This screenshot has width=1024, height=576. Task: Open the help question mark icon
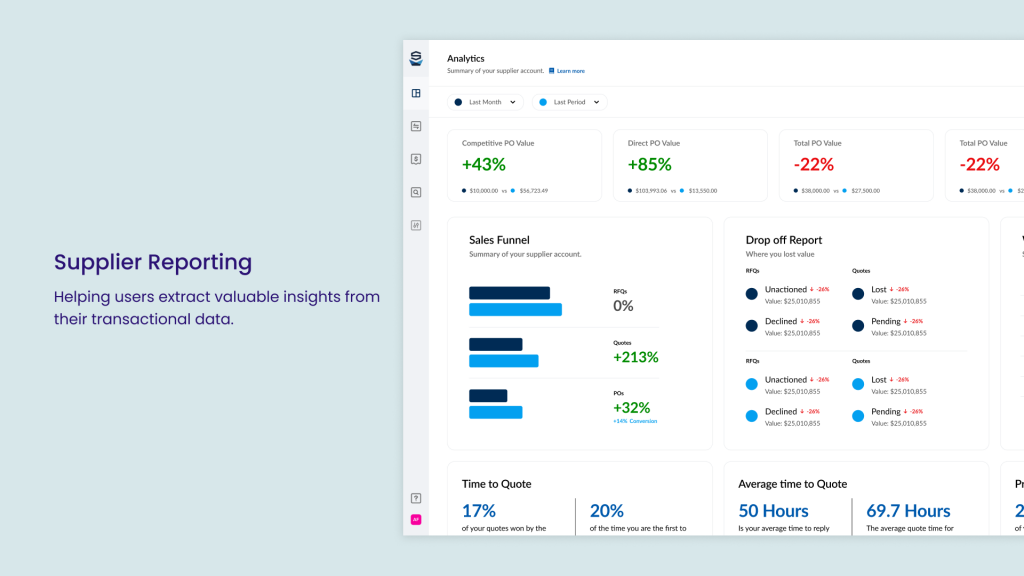coord(416,498)
